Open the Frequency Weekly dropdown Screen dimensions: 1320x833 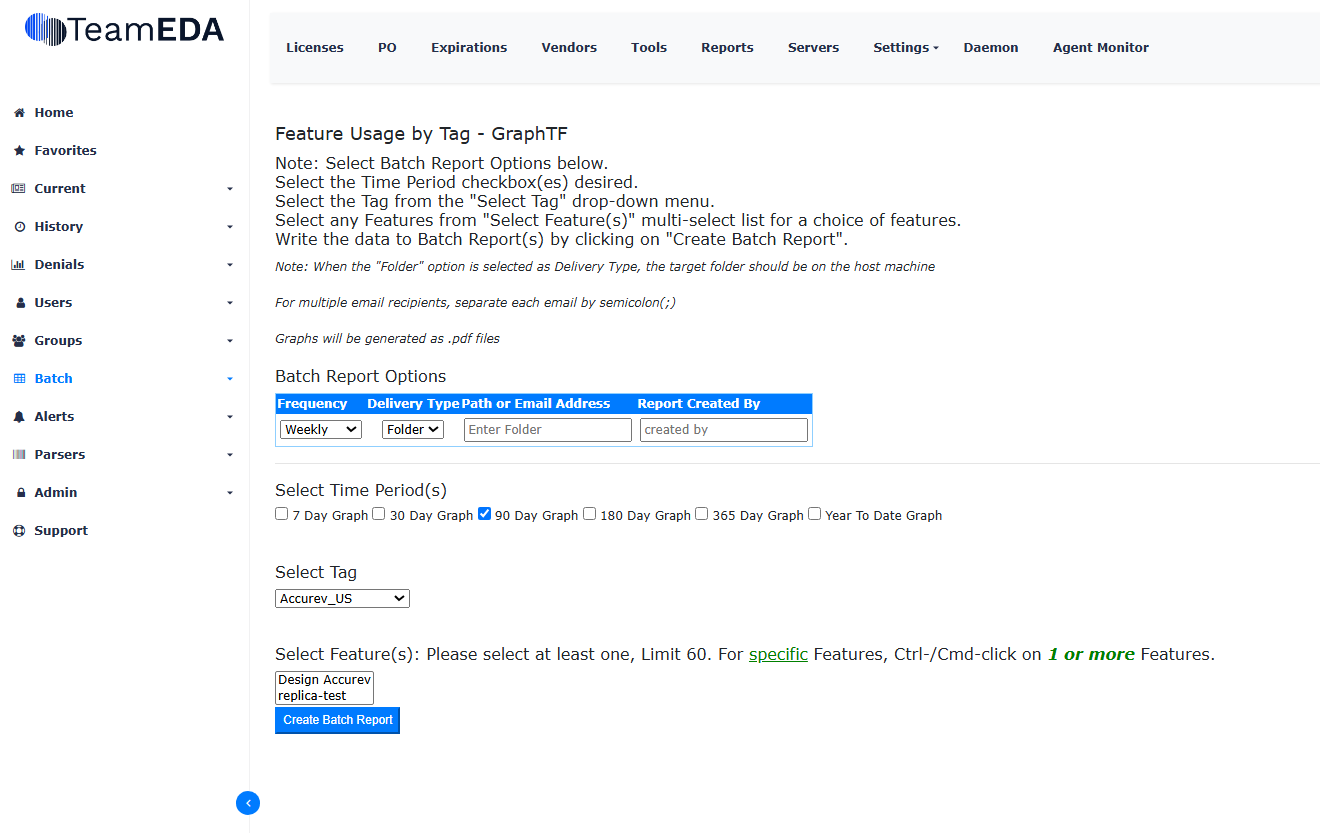pyautogui.click(x=321, y=429)
